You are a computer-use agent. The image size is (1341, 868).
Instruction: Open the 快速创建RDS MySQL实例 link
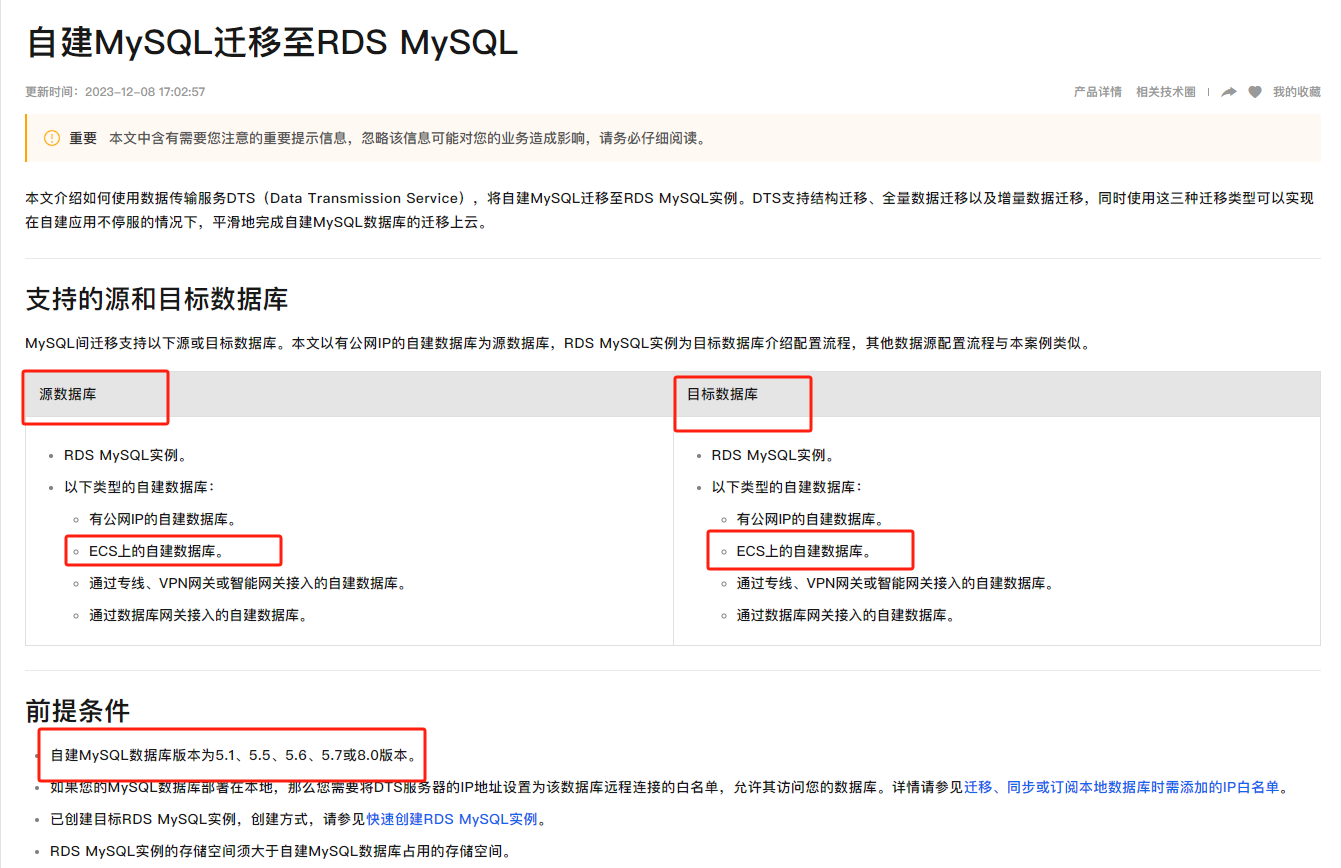pos(453,819)
